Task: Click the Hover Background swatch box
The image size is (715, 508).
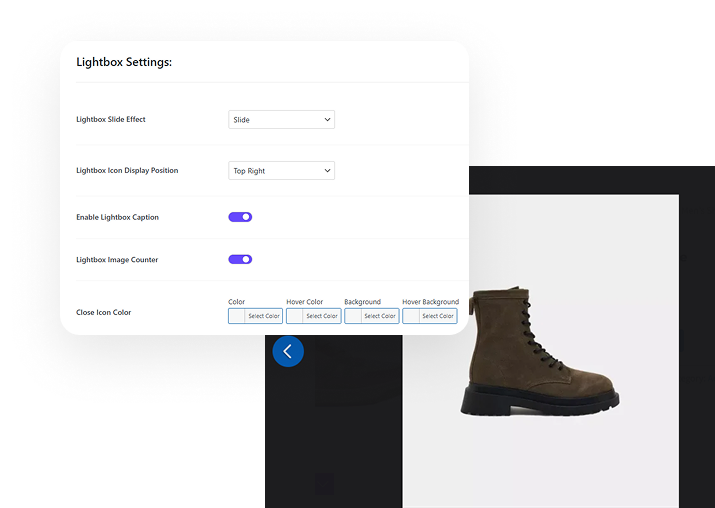Action: click(411, 316)
